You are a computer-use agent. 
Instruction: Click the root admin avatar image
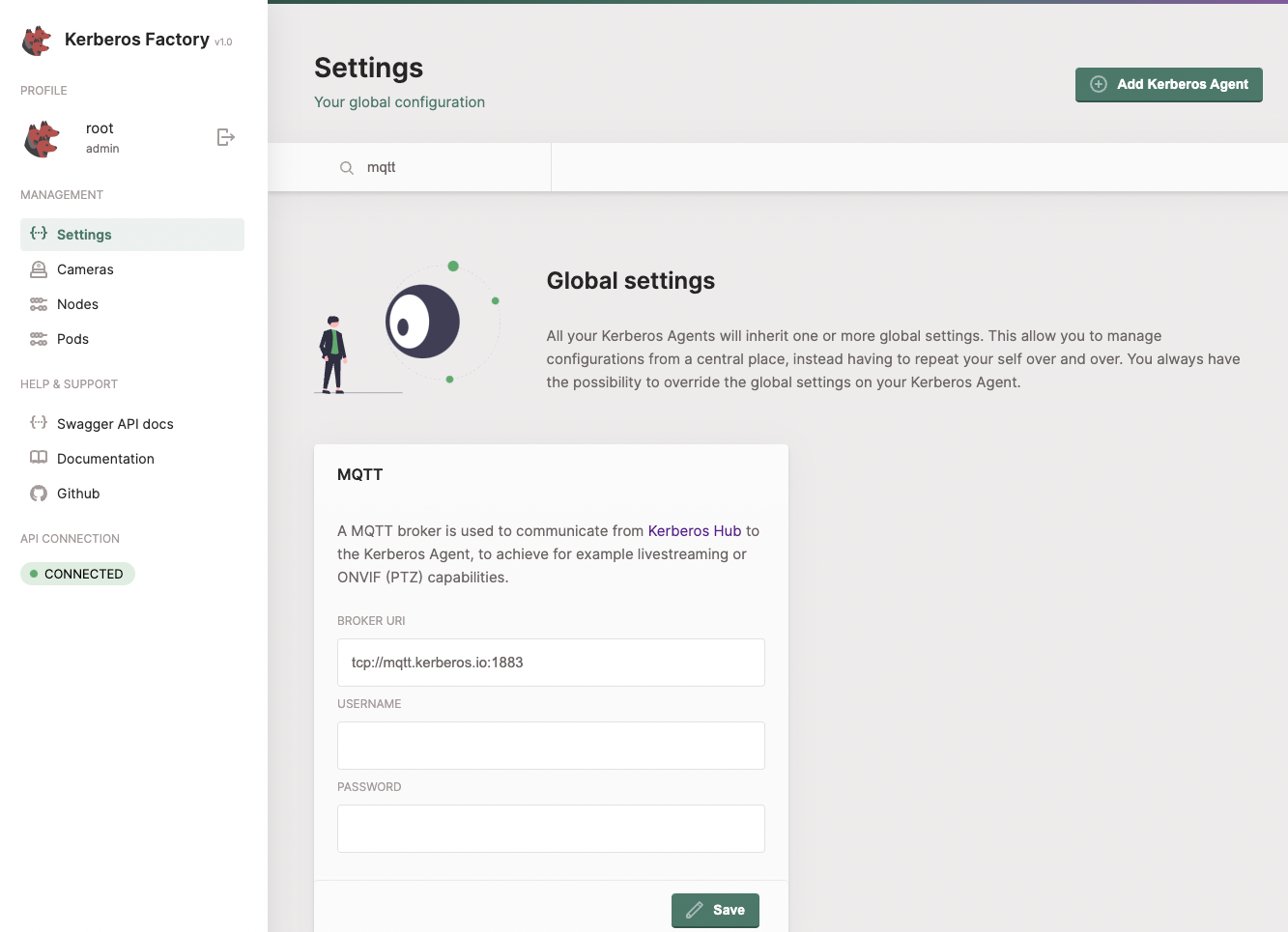[x=41, y=137]
